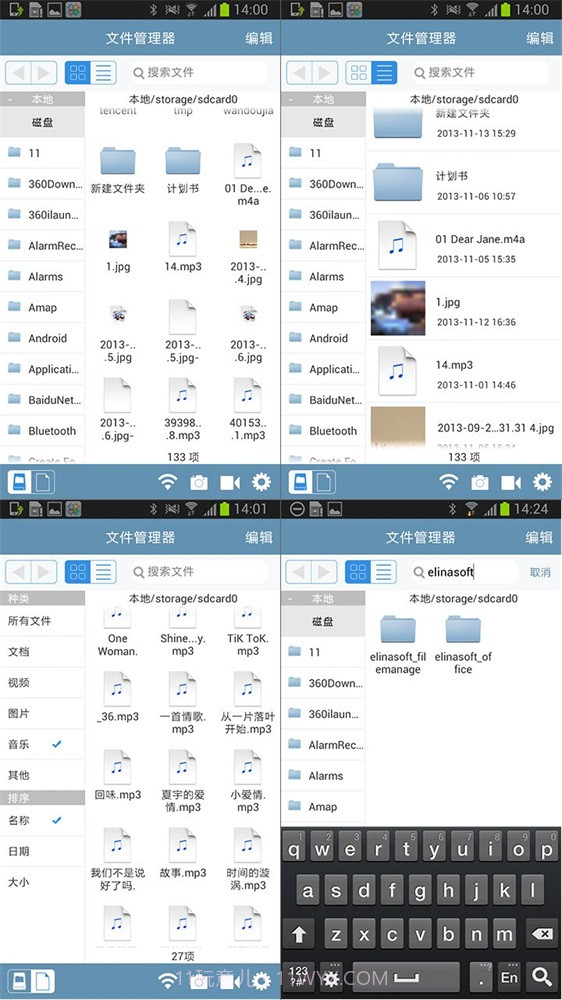
Task: Open elinasoft_office folder in search results
Action: click(x=463, y=645)
